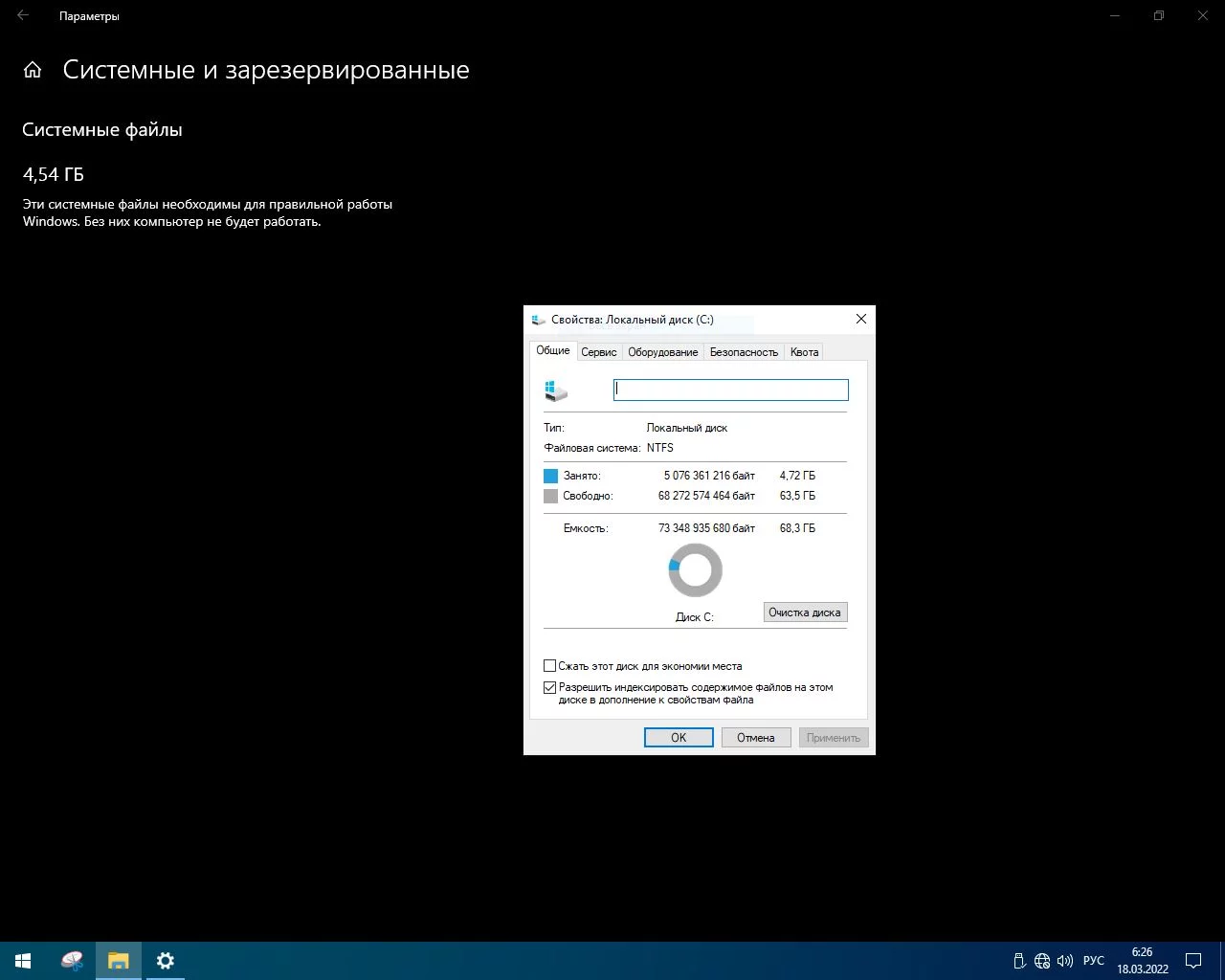Click the Очистка диска button

click(x=805, y=612)
